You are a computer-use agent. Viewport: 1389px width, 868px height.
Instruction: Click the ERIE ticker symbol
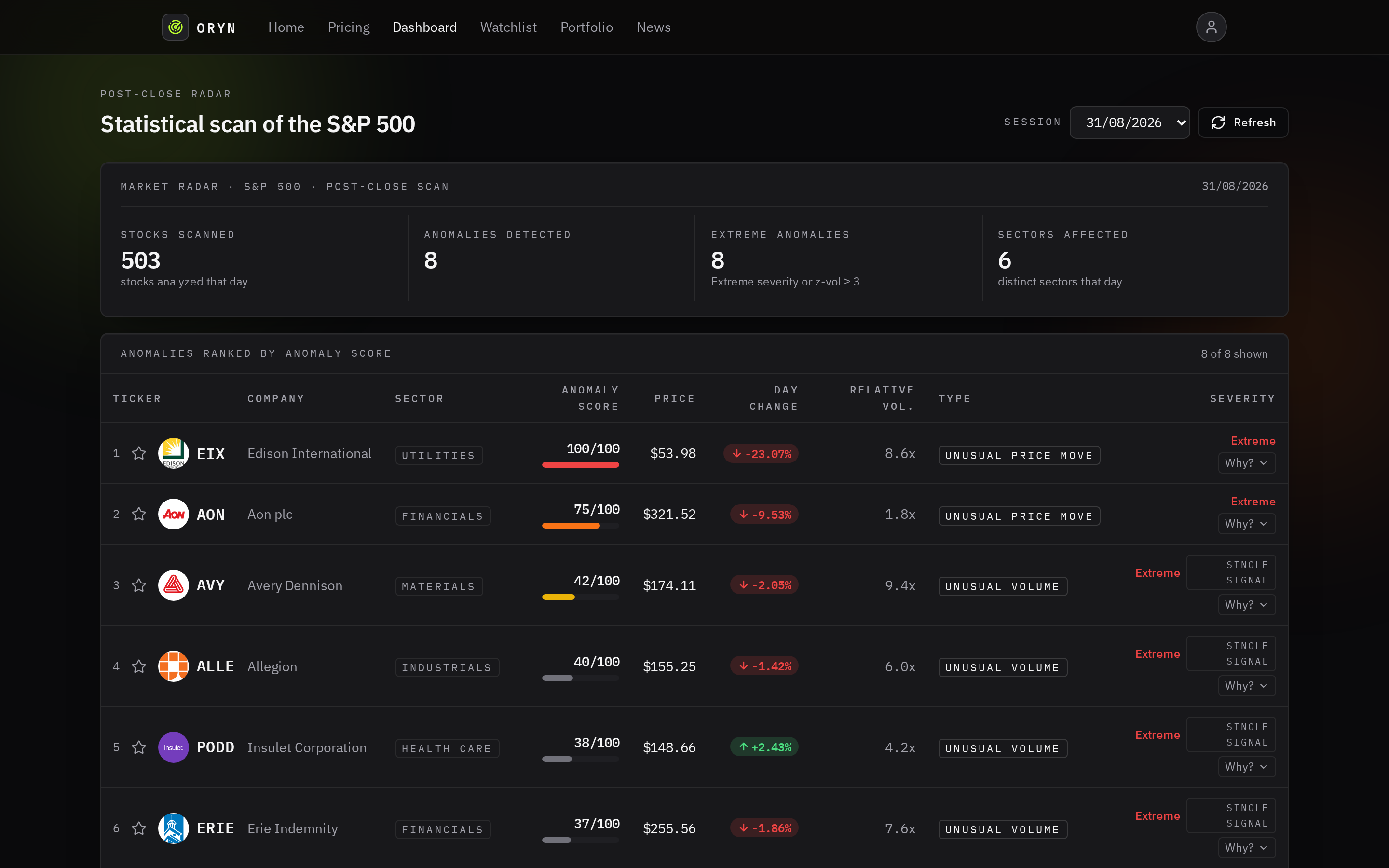[215, 828]
